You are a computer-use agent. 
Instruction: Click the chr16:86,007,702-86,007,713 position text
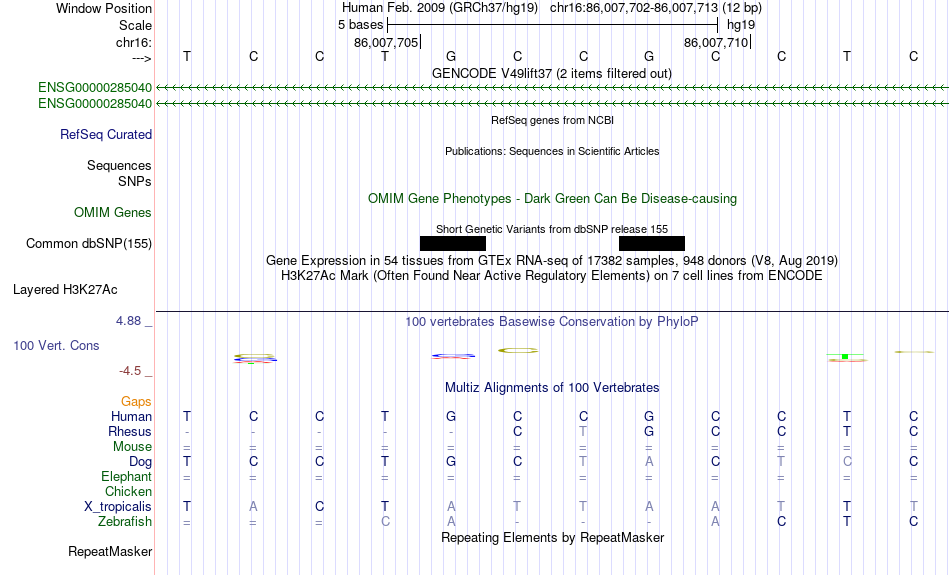634,8
